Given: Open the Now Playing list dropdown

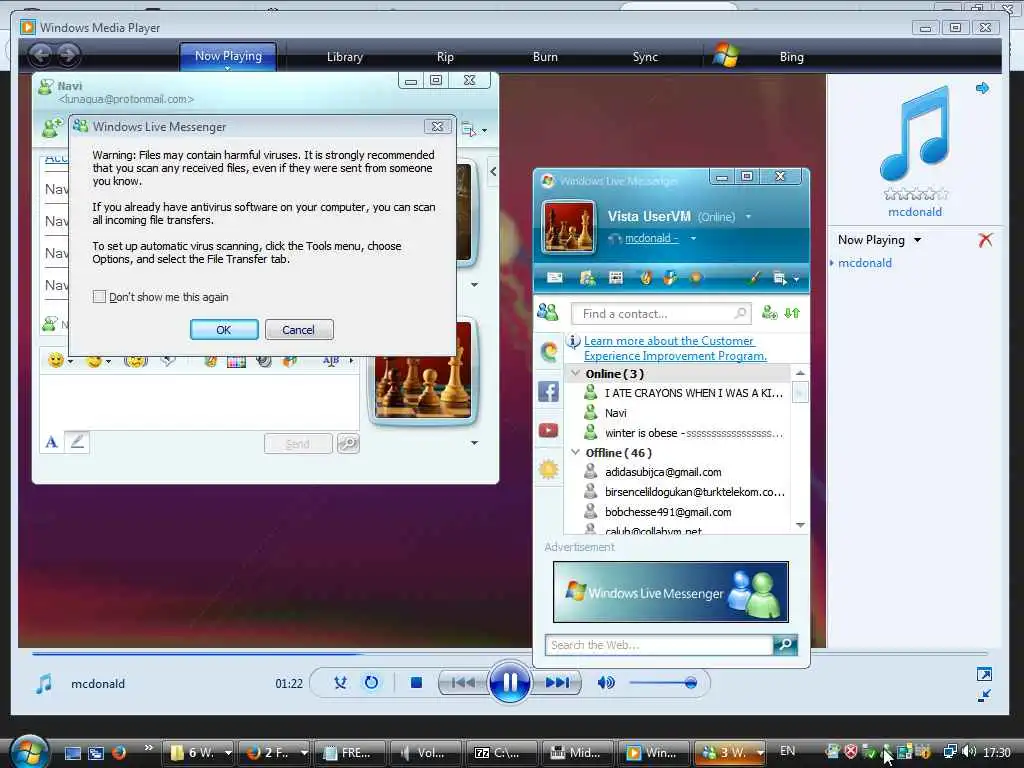Looking at the screenshot, I should tap(918, 240).
